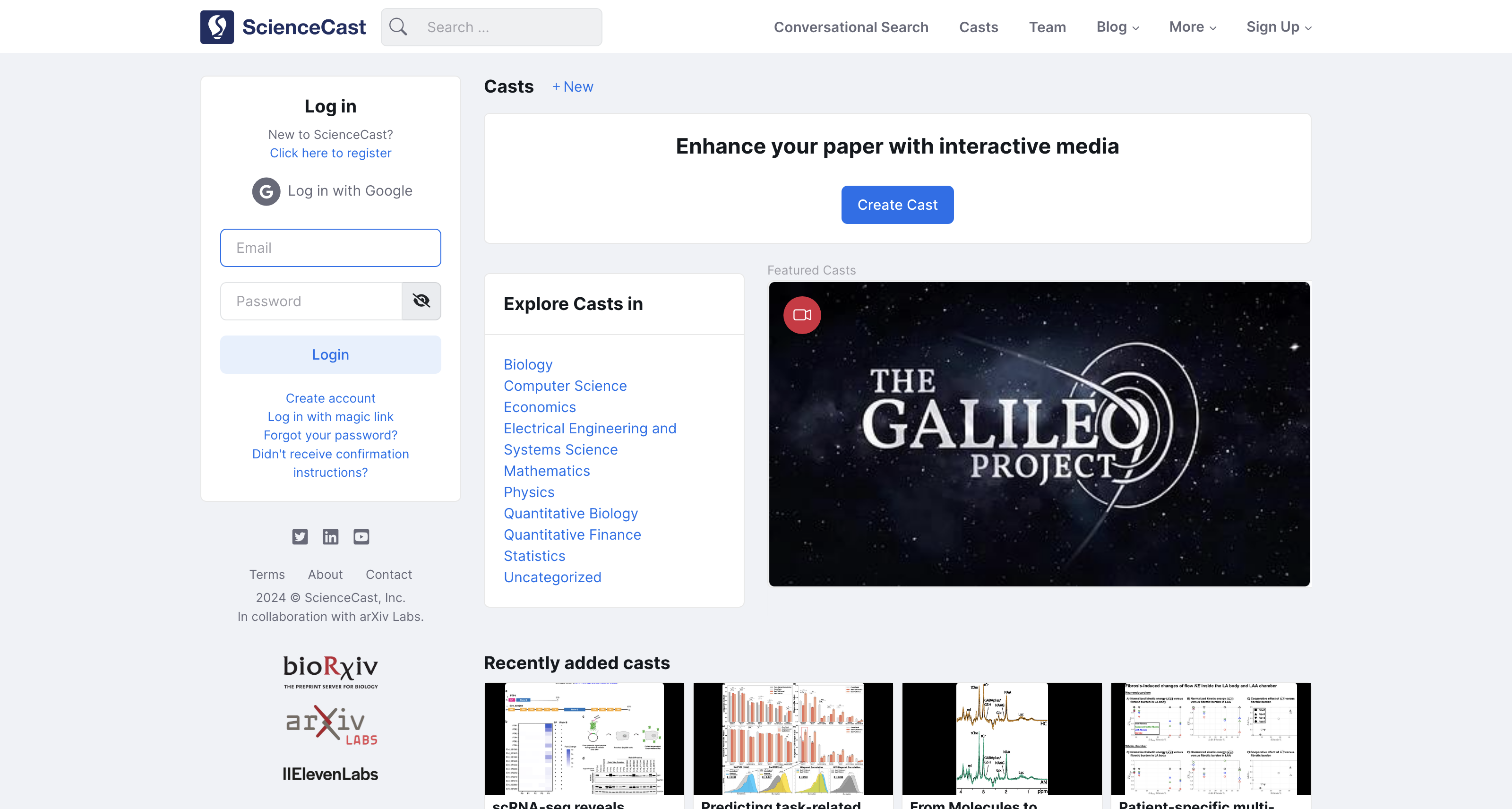Explore Biology casts
Image resolution: width=1512 pixels, height=809 pixels.
click(x=528, y=365)
